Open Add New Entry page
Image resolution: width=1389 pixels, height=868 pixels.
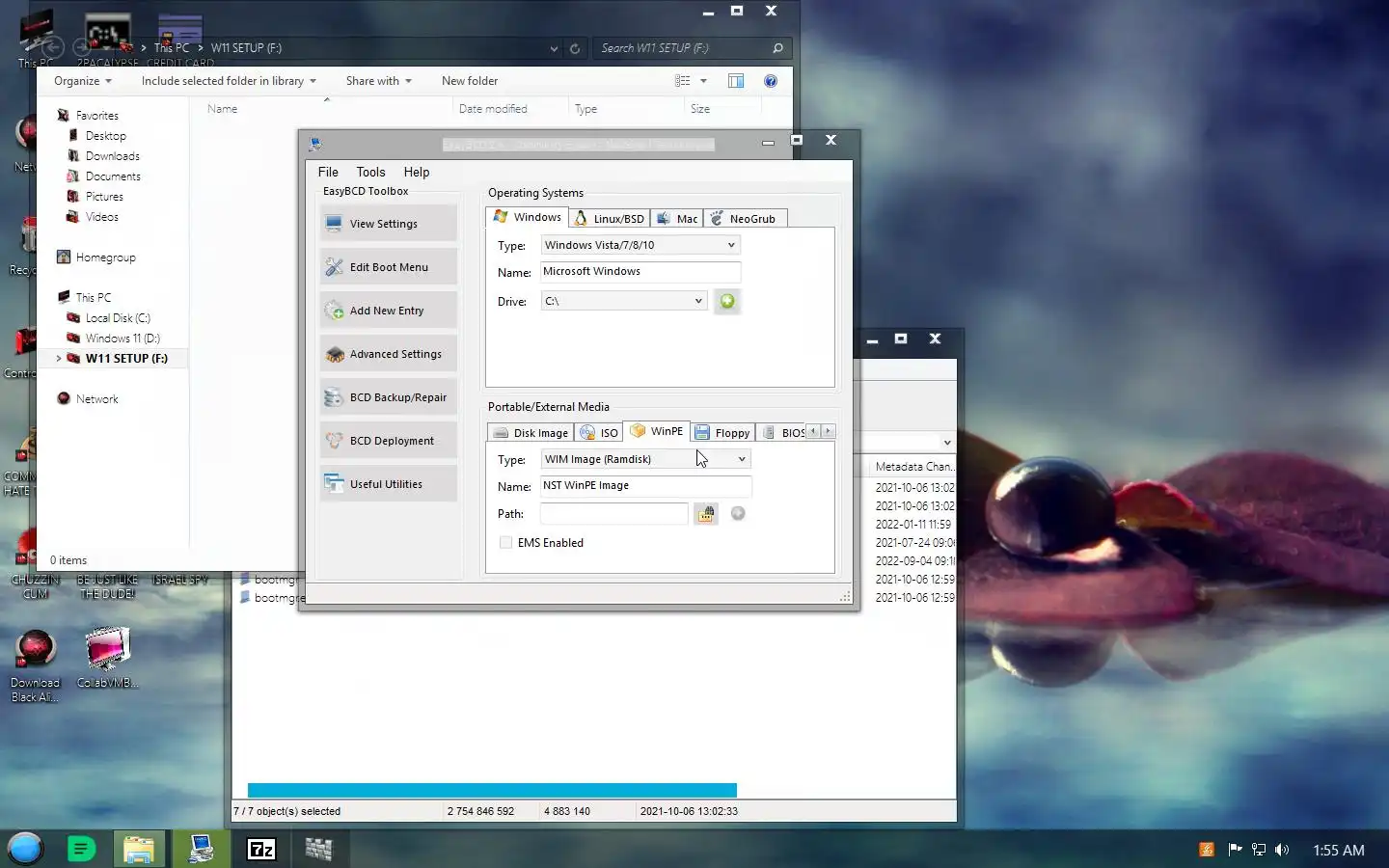(388, 311)
